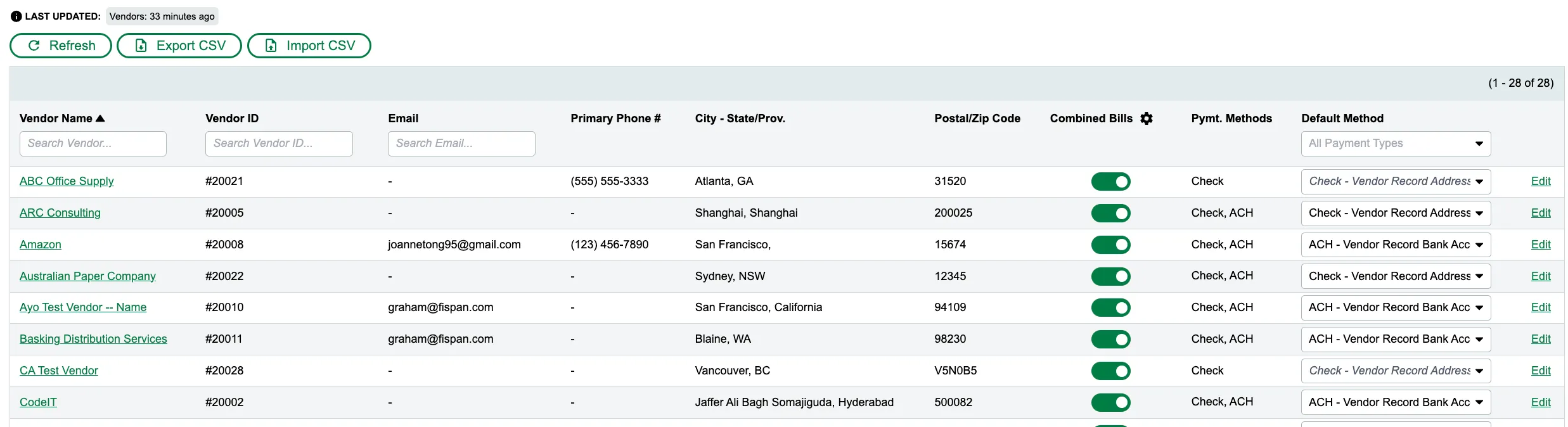Switch off Combined Bills for Amazon
This screenshot has width=1568, height=427.
point(1110,245)
